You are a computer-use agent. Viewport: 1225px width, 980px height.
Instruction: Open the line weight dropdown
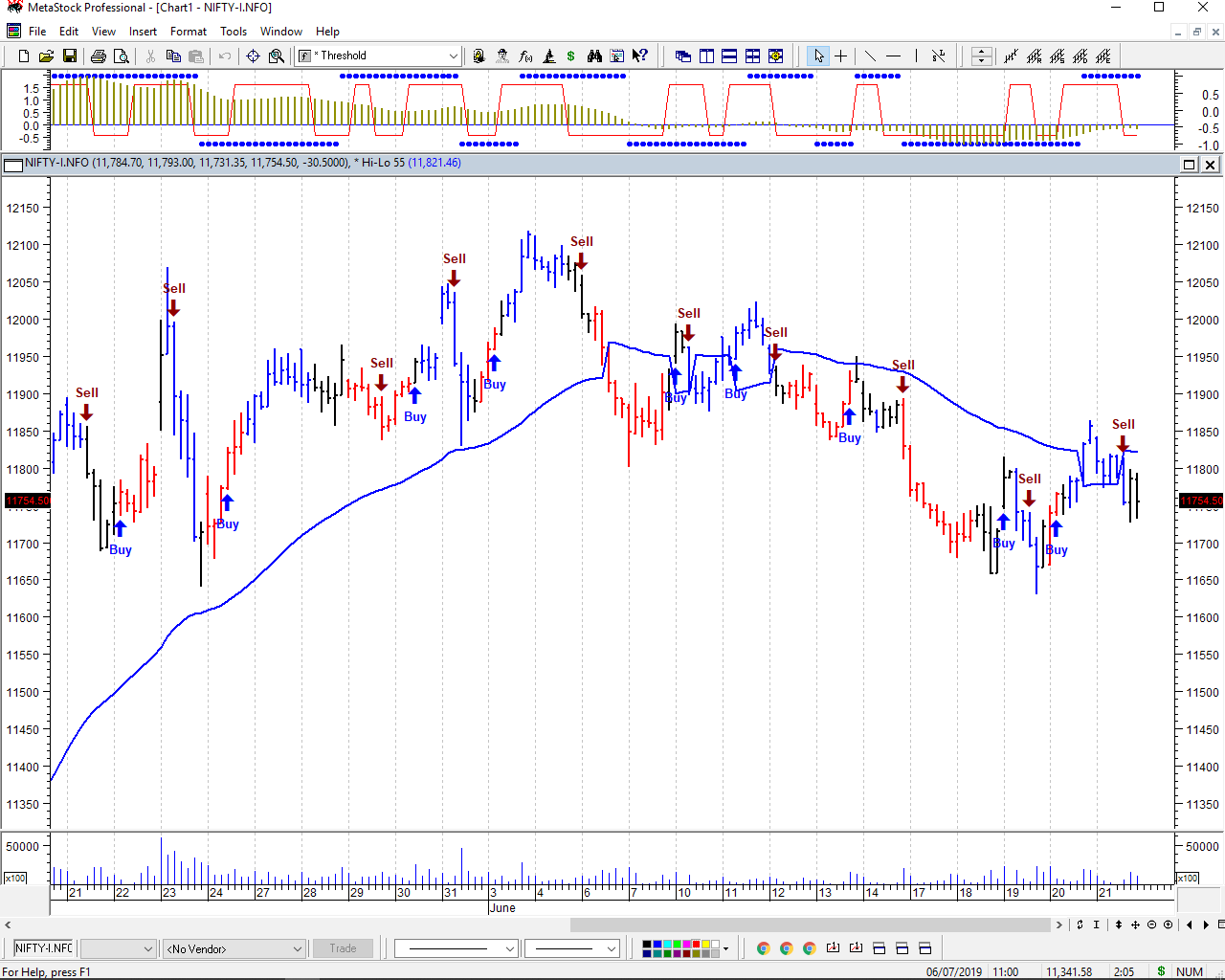point(612,948)
